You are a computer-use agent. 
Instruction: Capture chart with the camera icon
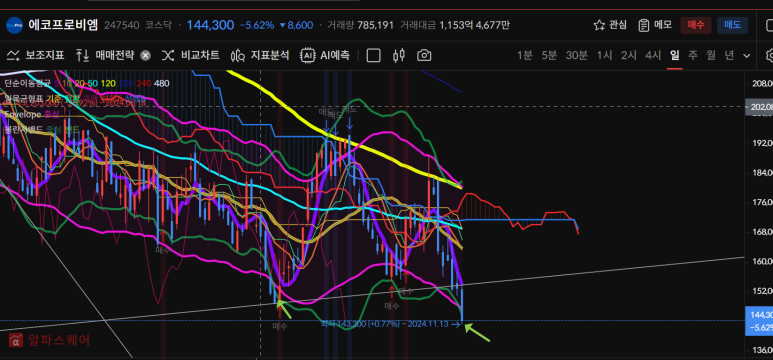pos(424,55)
